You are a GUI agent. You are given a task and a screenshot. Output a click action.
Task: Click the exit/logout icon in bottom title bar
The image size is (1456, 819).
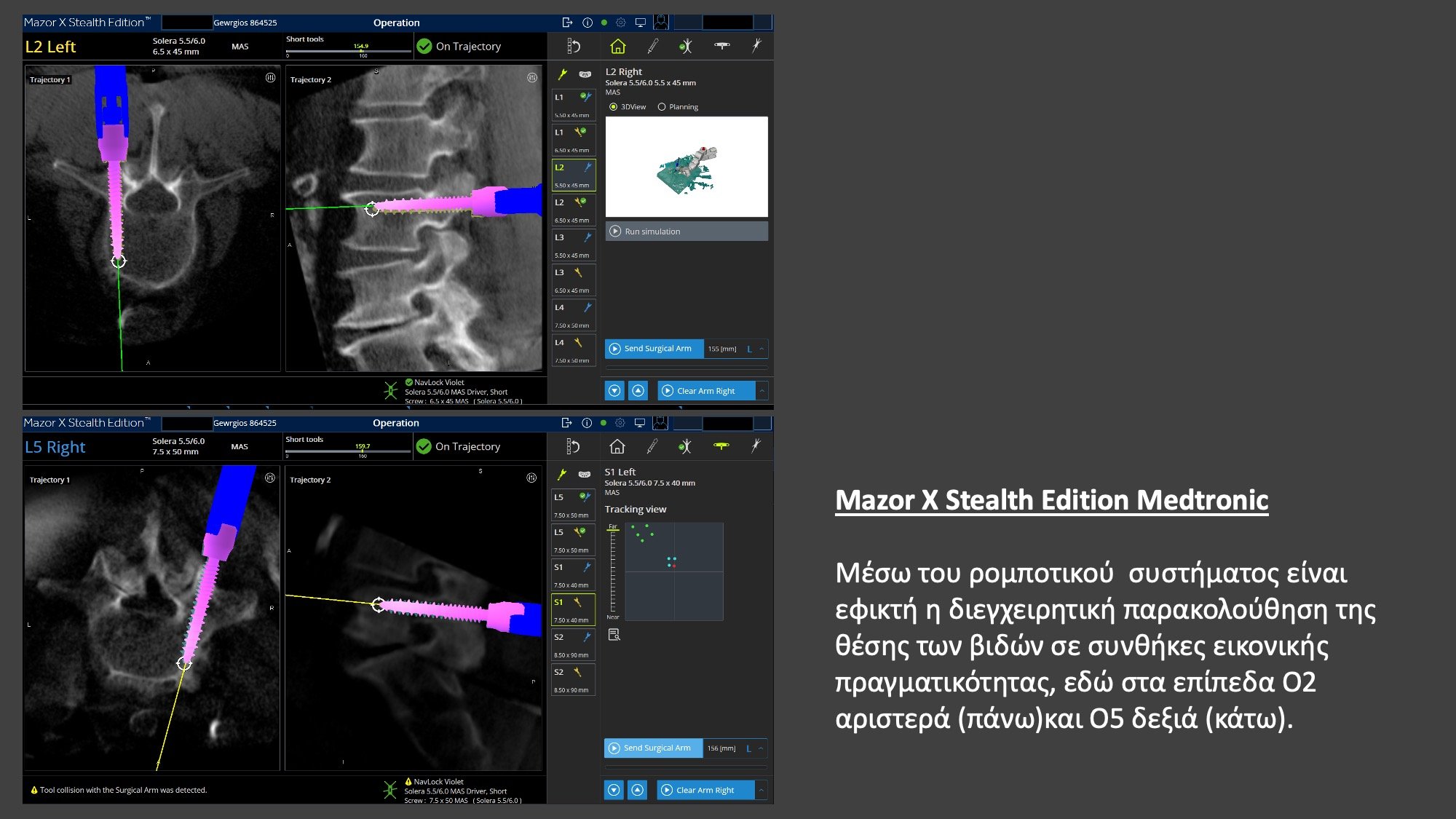point(567,423)
